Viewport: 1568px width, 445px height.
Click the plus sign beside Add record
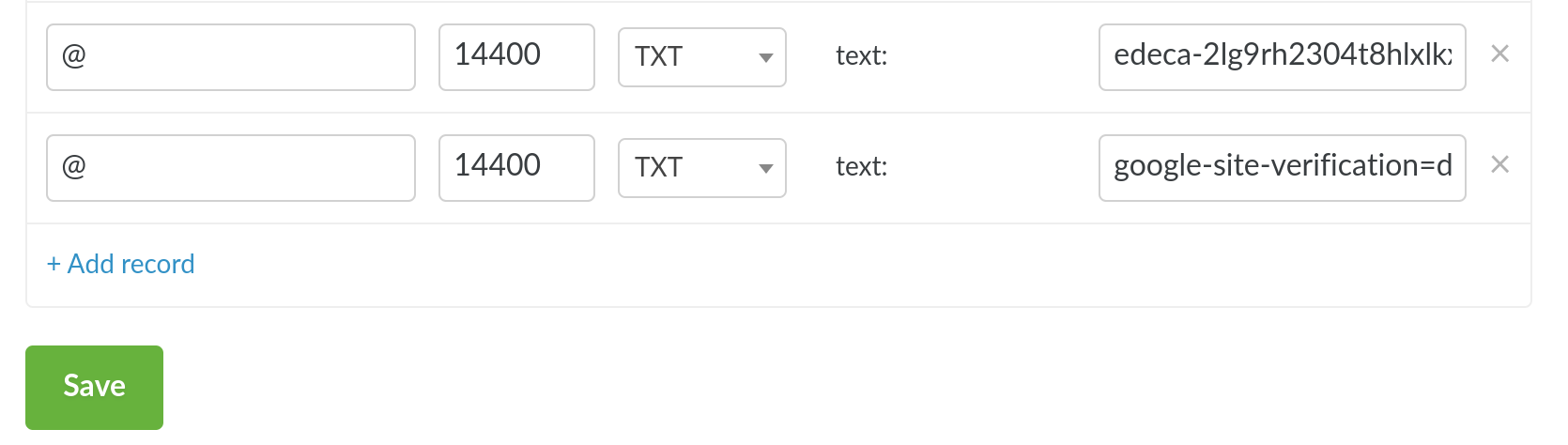tap(54, 265)
